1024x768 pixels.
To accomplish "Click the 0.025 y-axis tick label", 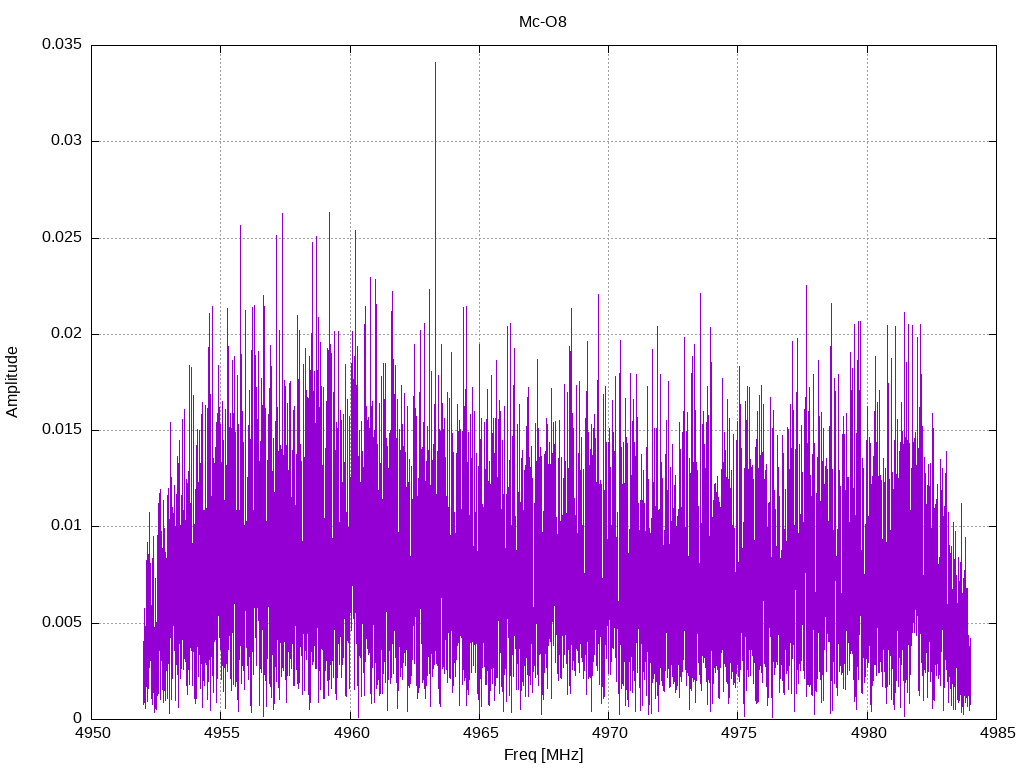I will 61,238.
